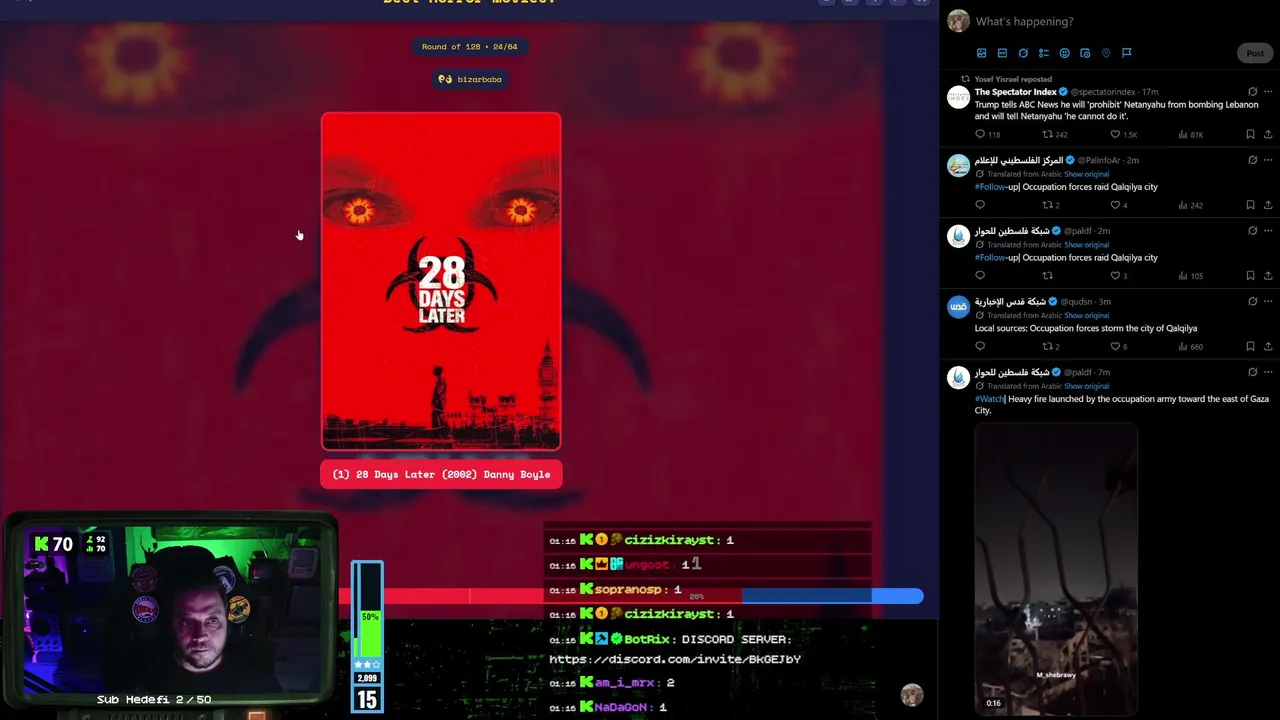Open Grok explain on Spectator Index tweet
1280x720 pixels.
coord(1252,92)
